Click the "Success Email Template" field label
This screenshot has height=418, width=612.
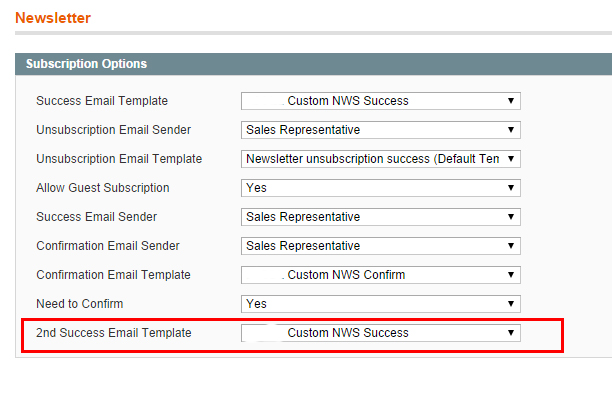(102, 101)
